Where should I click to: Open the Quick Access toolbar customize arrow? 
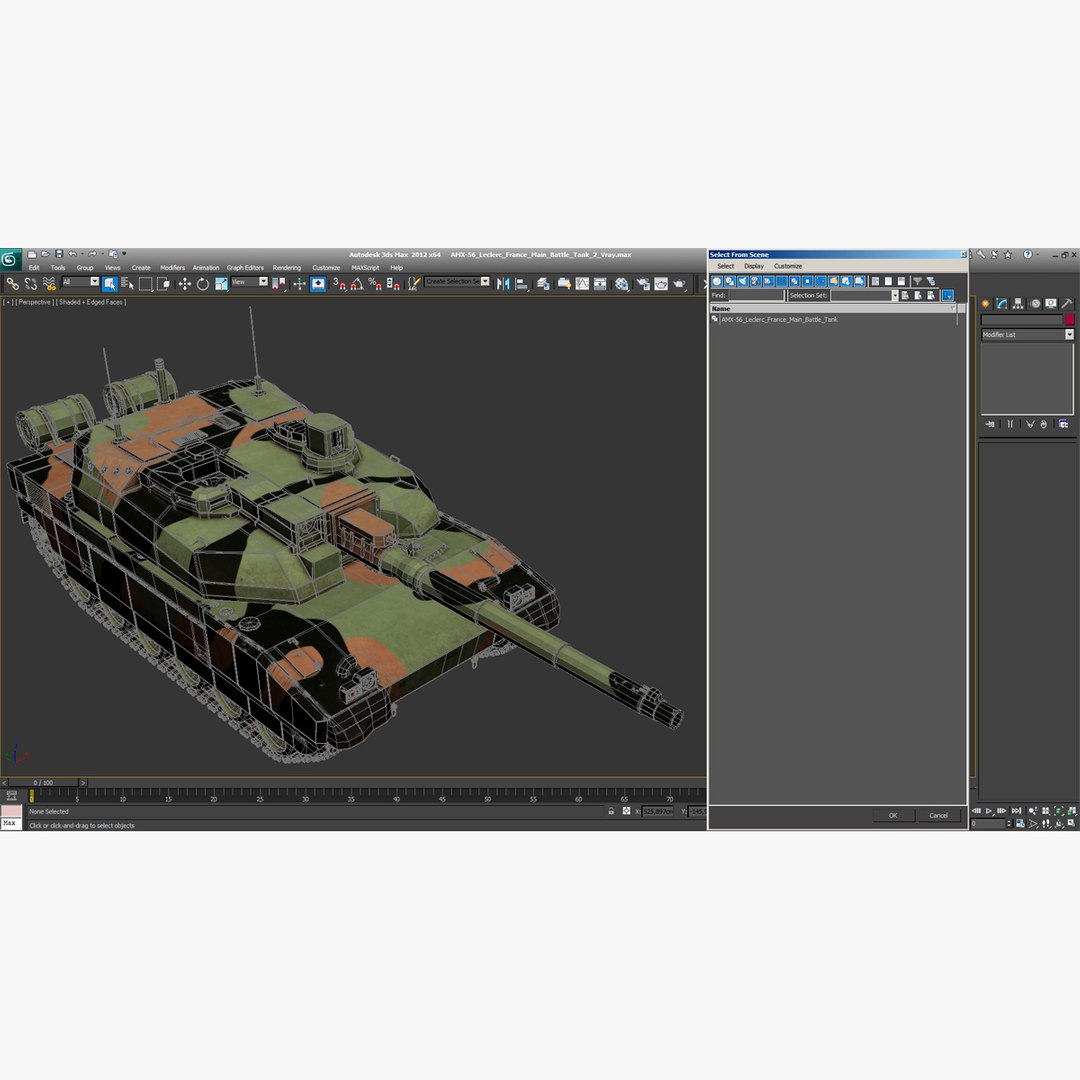click(124, 254)
